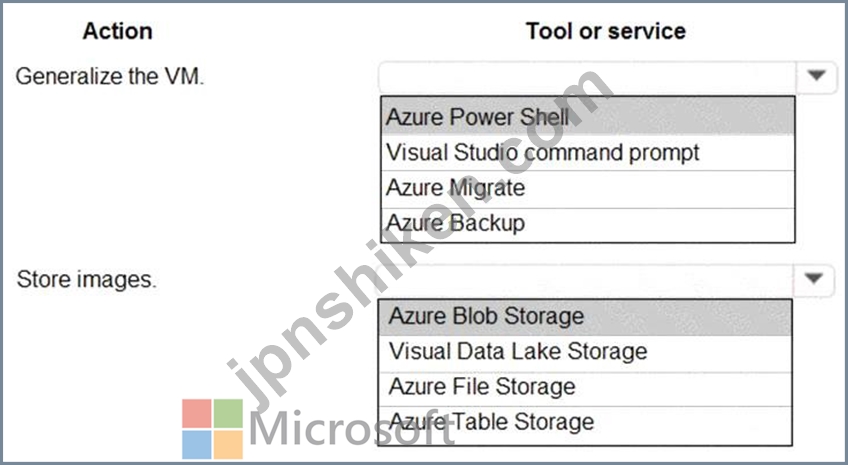Select Azure Migrate from the list
848x465 pixels.
pos(588,189)
